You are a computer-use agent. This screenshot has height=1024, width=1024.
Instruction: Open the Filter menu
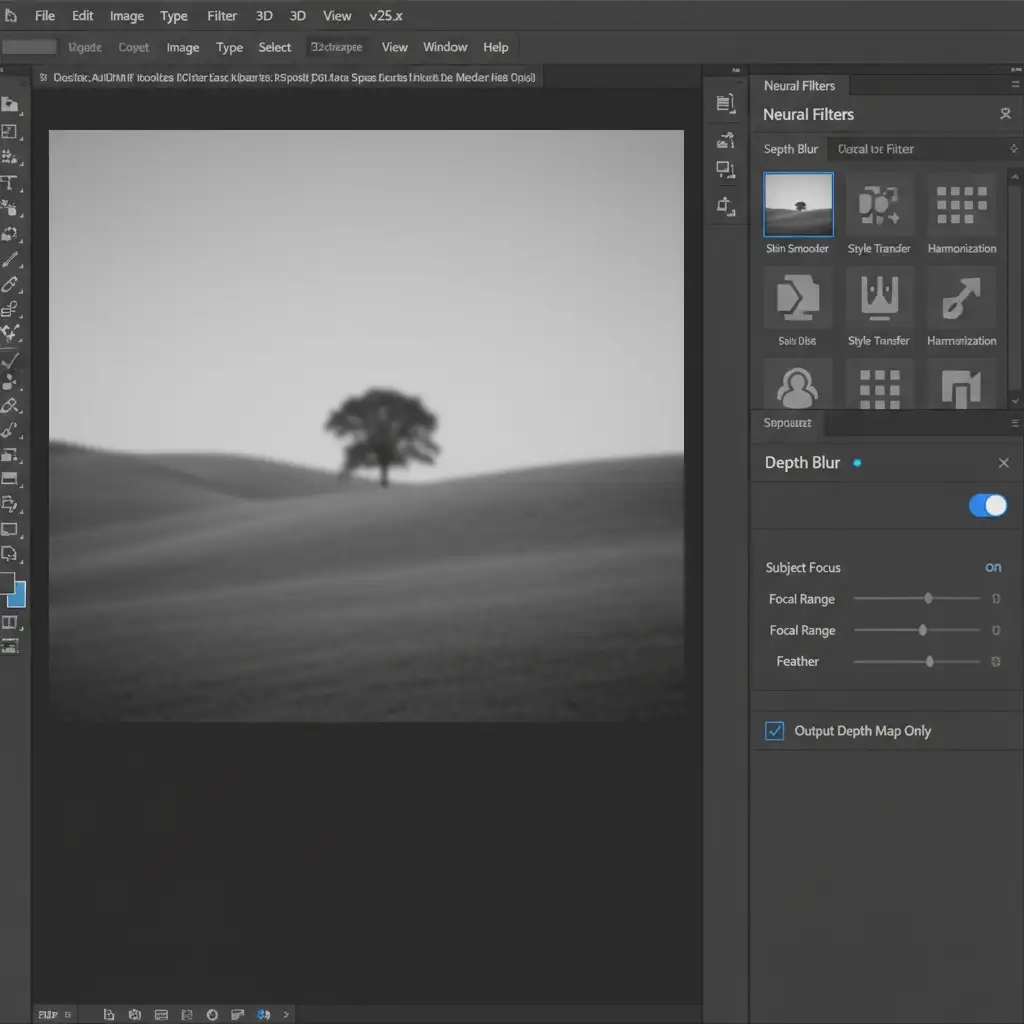(x=222, y=16)
